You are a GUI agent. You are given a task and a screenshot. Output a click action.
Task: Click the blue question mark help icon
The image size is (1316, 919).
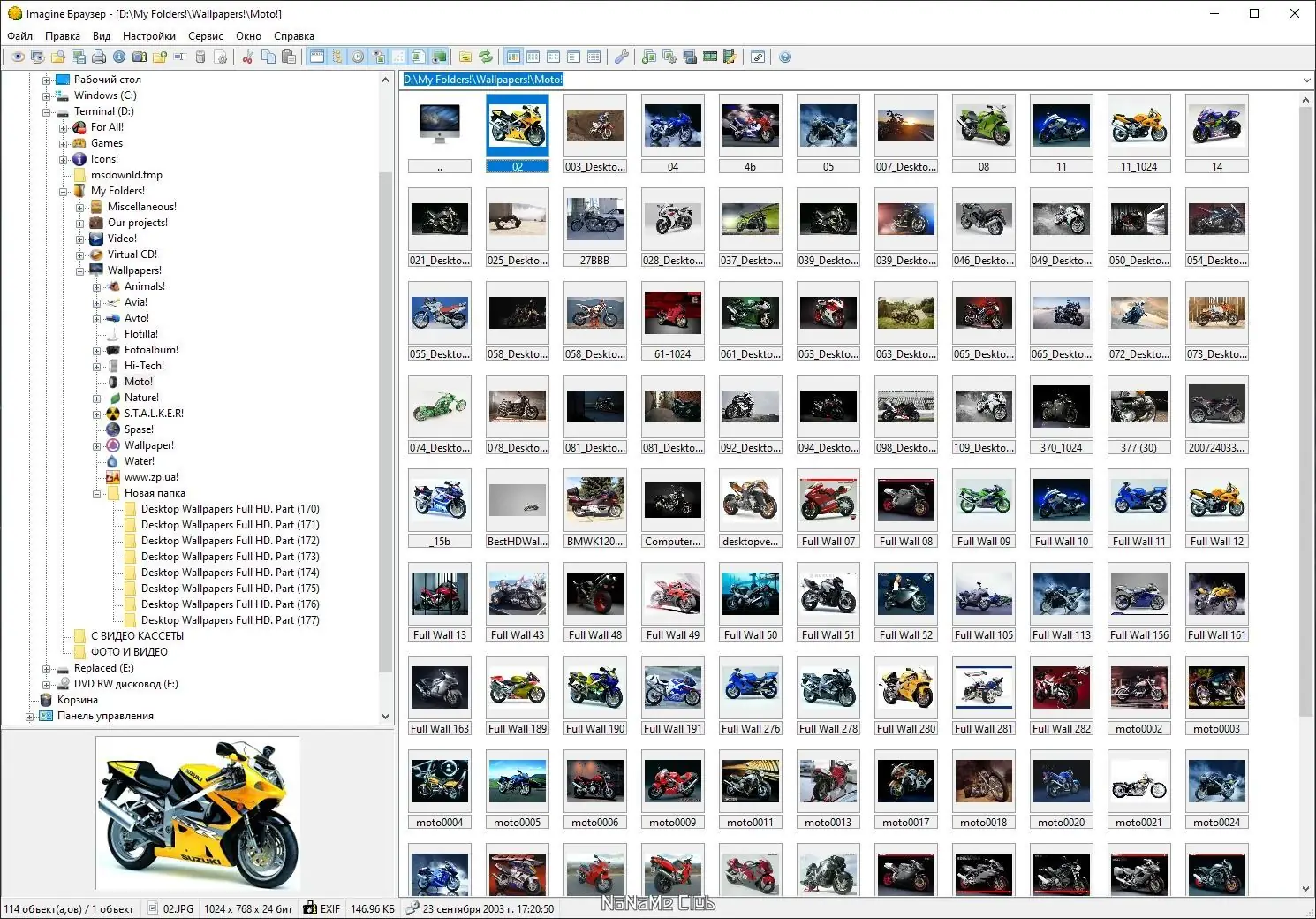click(x=784, y=57)
